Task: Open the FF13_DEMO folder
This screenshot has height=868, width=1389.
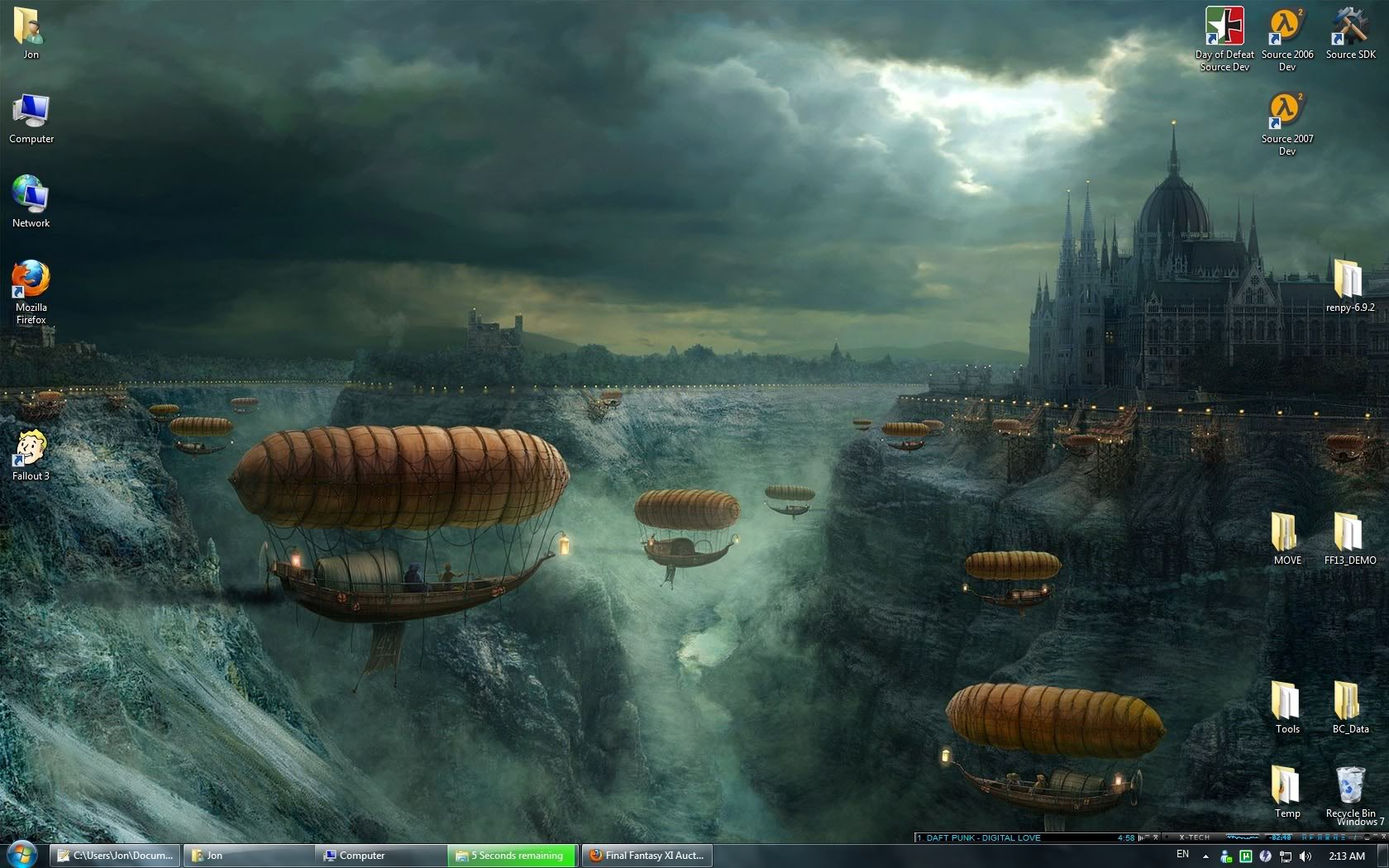Action: point(1350,534)
